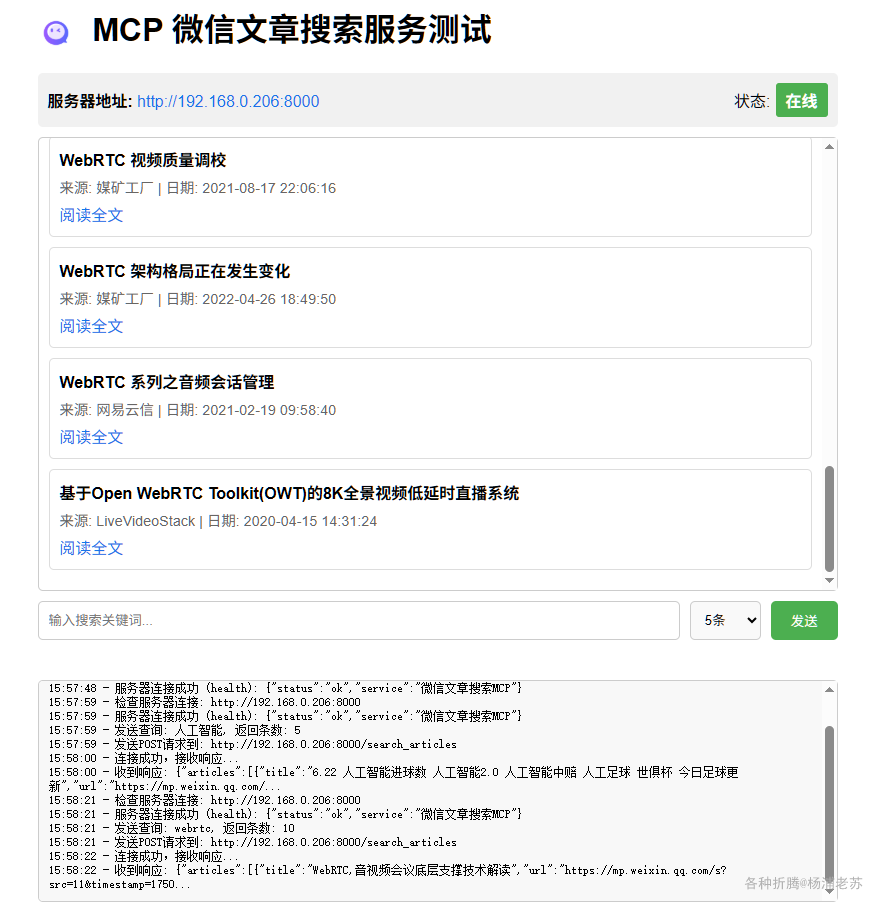Click source line dated 2022-04-26 18:49:50
Viewport: 884px width, 910px height.
[x=198, y=299]
